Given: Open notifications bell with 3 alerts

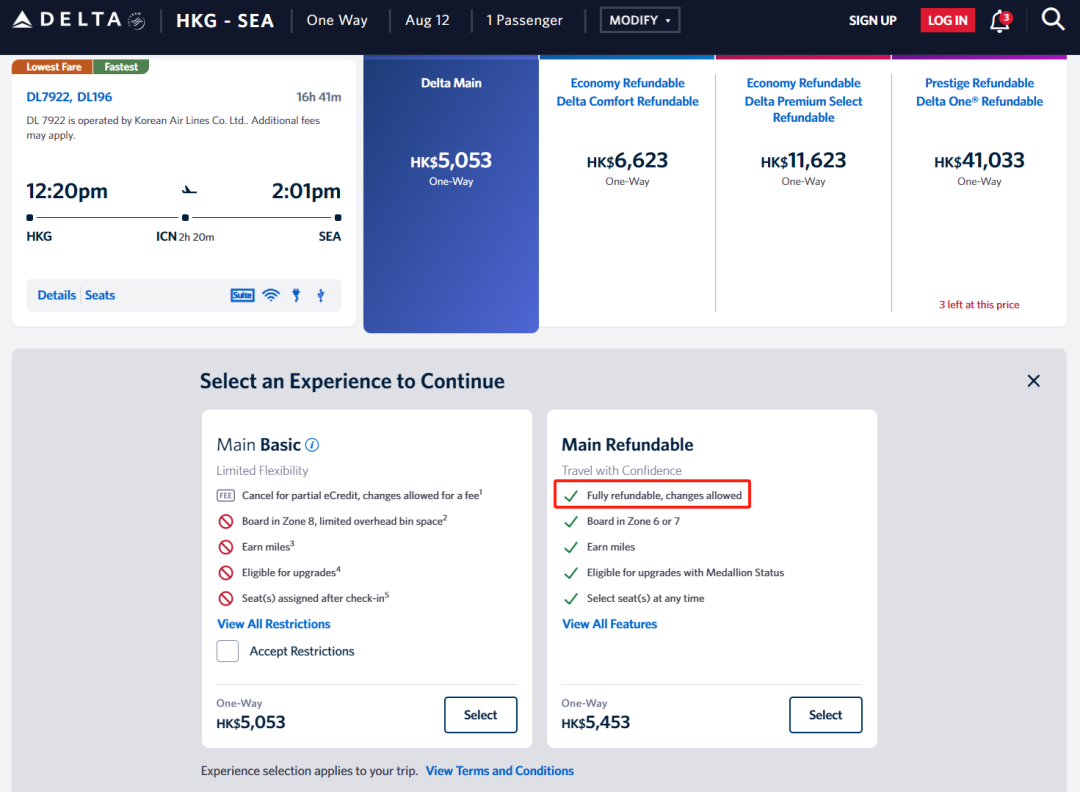Looking at the screenshot, I should click(999, 21).
